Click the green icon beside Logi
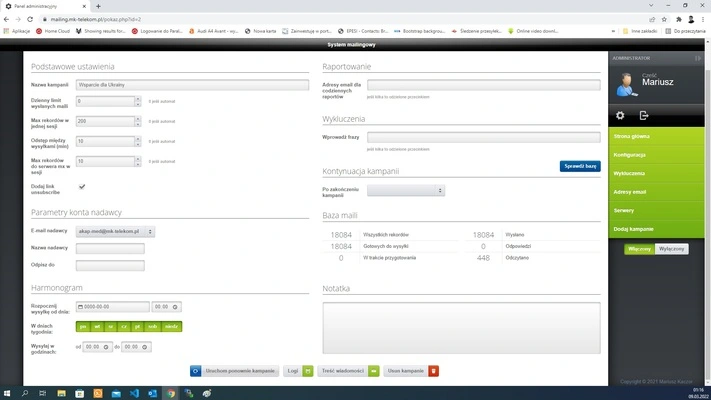Viewport: 711px width, 400px height. [308, 371]
